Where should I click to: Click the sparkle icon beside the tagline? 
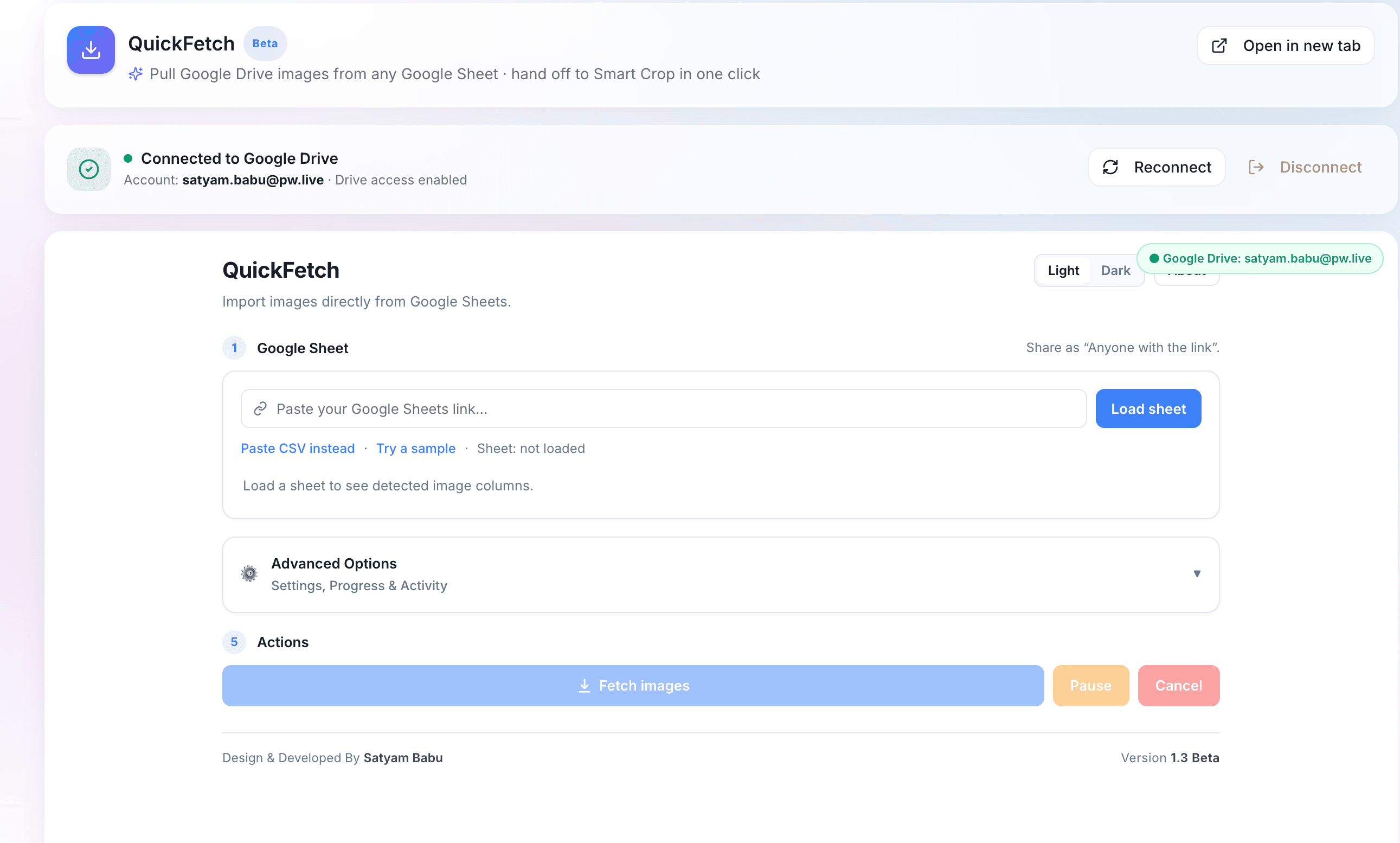click(135, 74)
